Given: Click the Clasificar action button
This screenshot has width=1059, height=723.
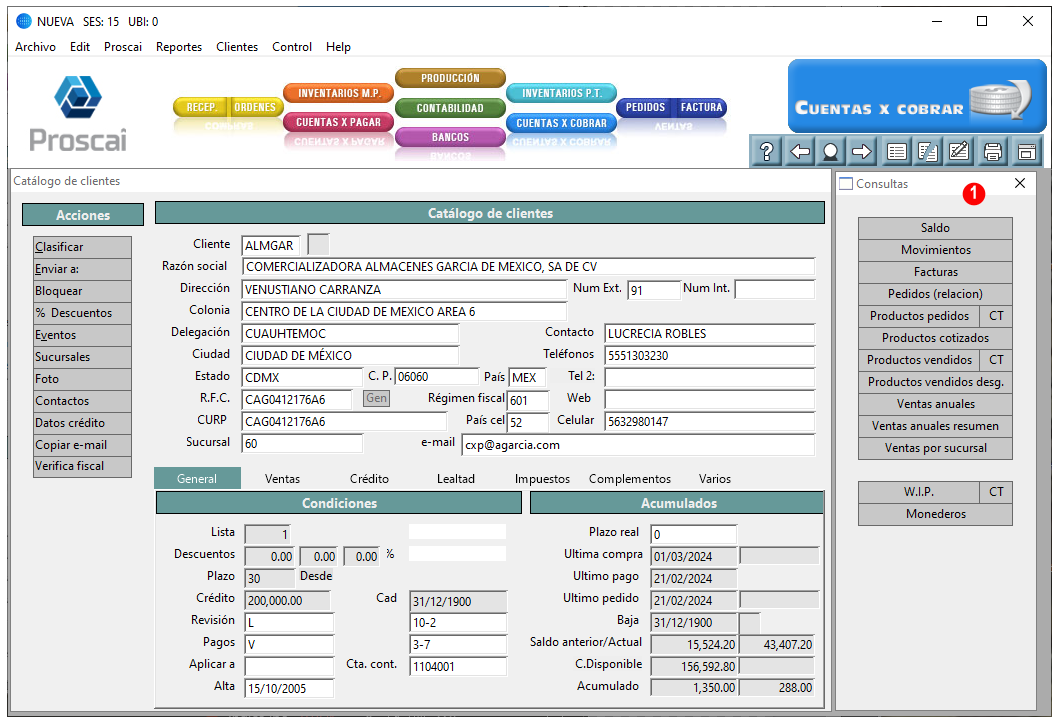Looking at the screenshot, I should click(82, 247).
